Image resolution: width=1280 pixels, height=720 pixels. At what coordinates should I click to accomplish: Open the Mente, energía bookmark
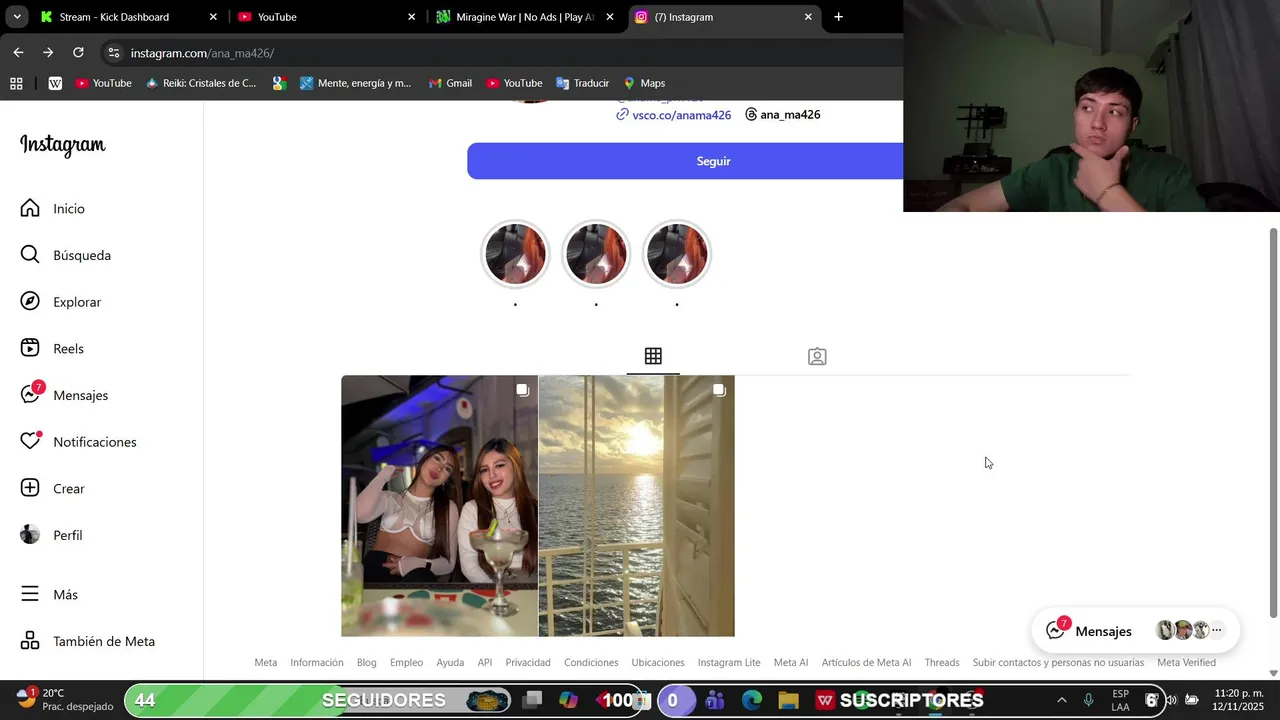click(356, 83)
